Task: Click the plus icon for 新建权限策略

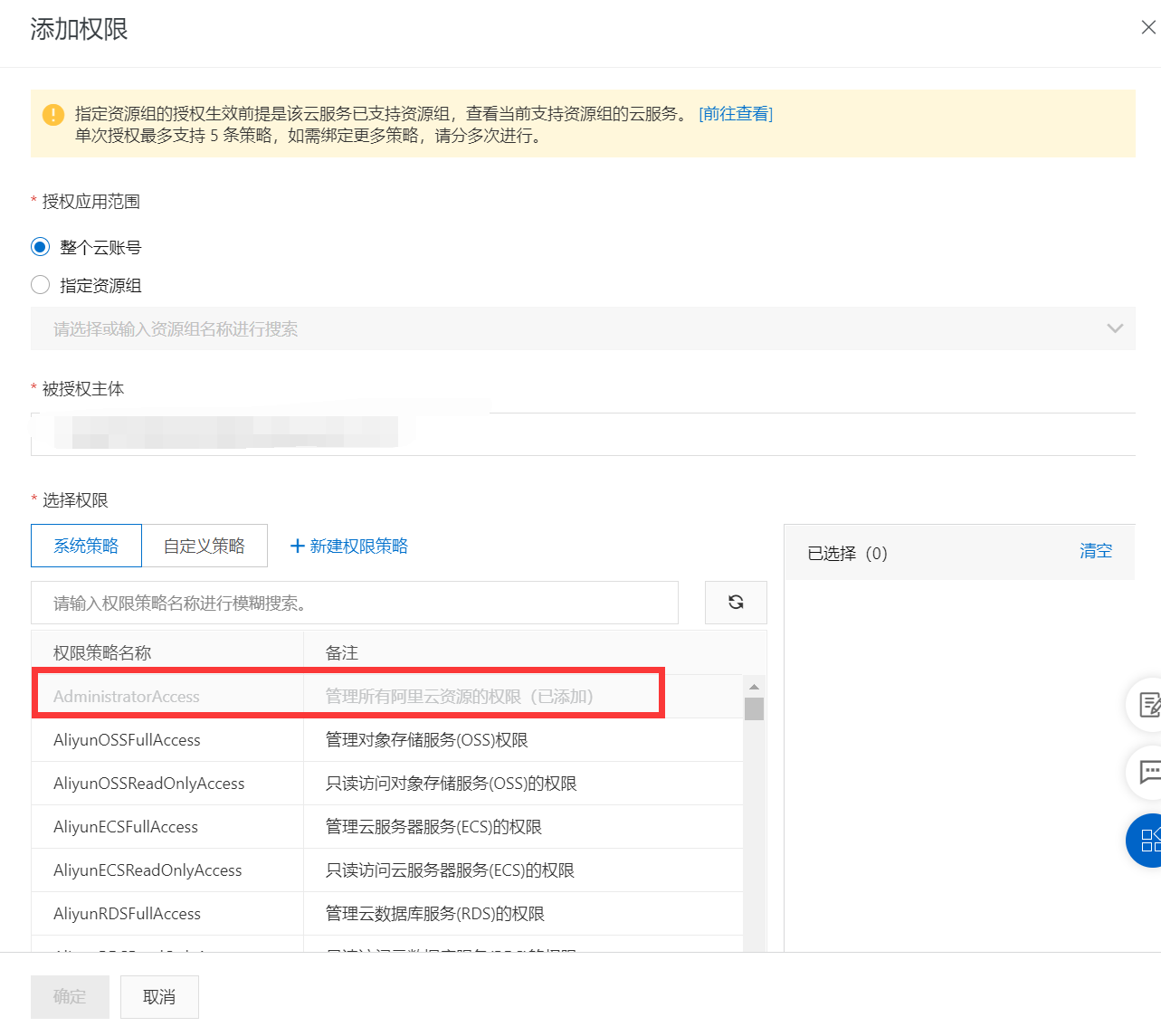Action: coord(297,546)
